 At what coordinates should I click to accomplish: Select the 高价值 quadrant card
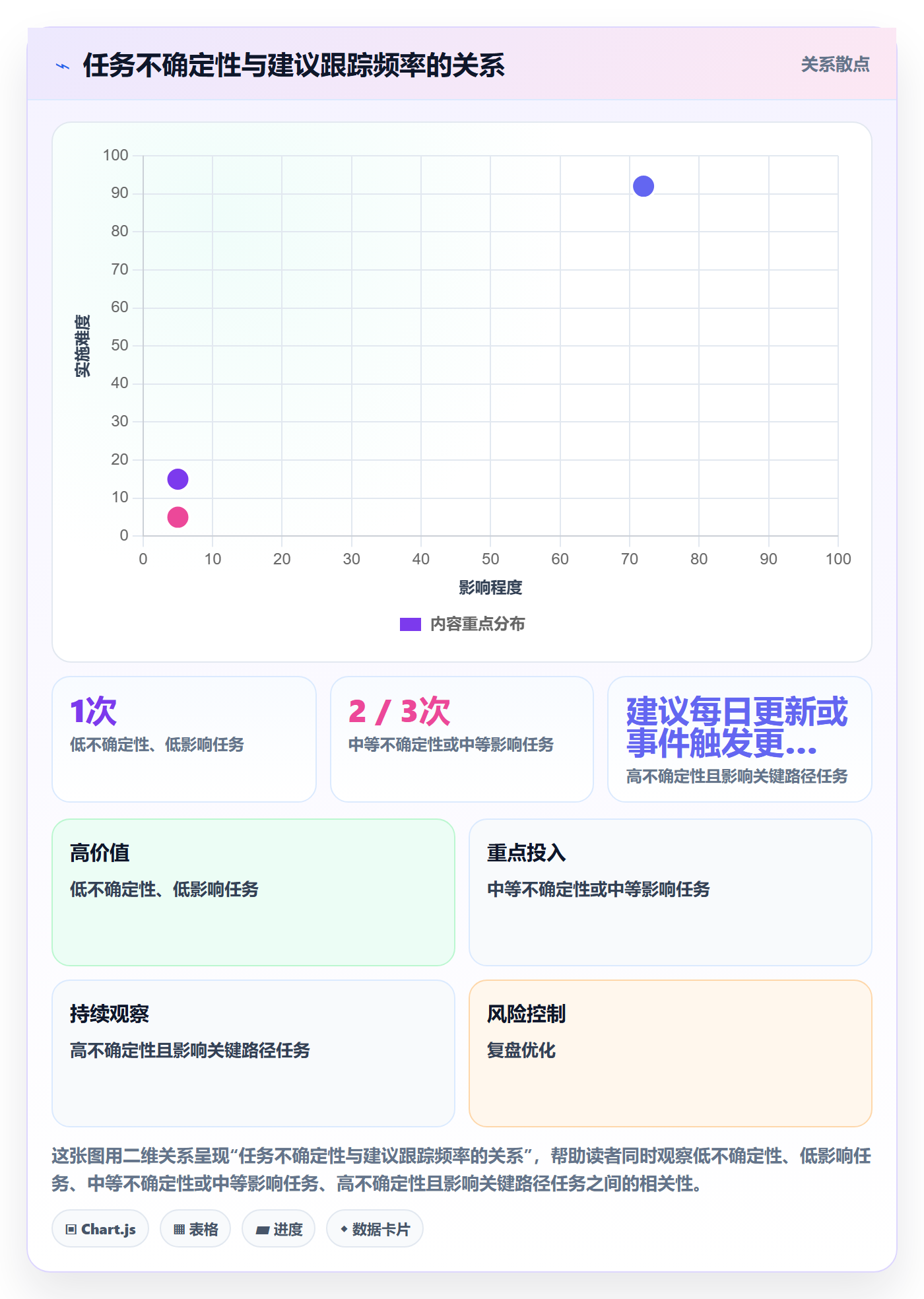pos(253,892)
